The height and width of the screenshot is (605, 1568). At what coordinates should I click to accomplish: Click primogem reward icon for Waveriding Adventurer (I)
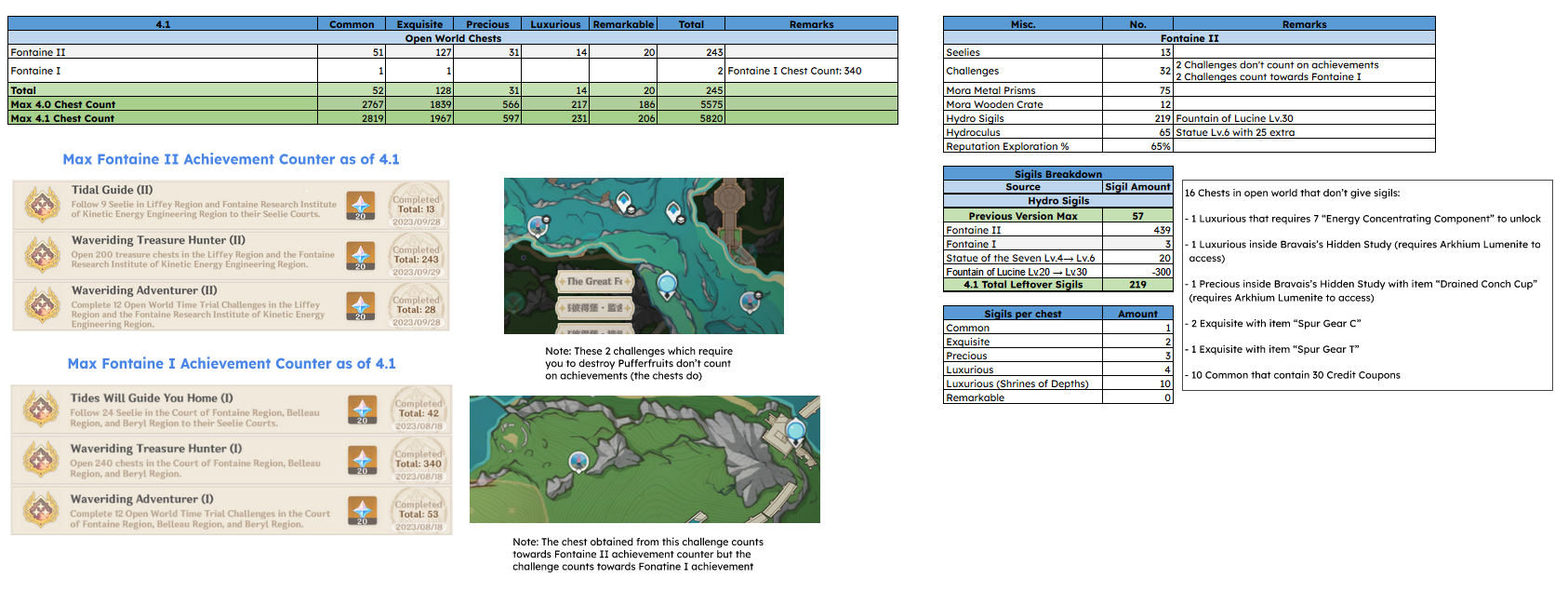pos(362,509)
